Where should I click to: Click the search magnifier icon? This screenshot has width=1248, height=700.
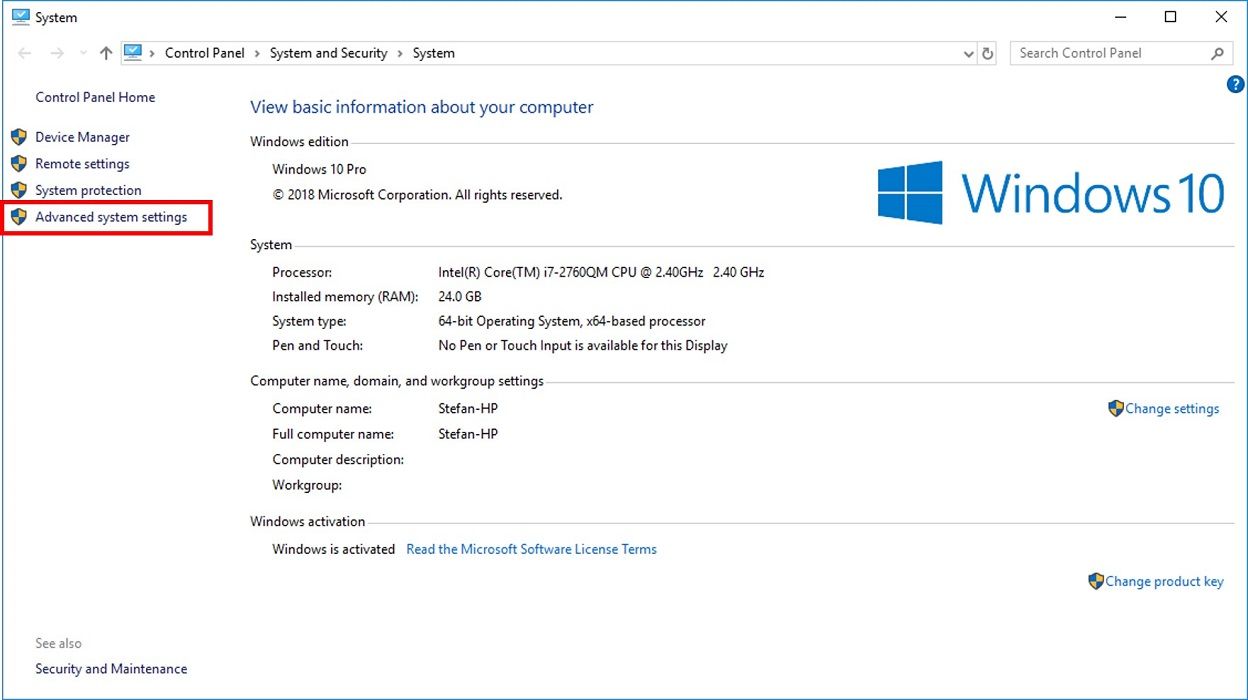click(1217, 54)
